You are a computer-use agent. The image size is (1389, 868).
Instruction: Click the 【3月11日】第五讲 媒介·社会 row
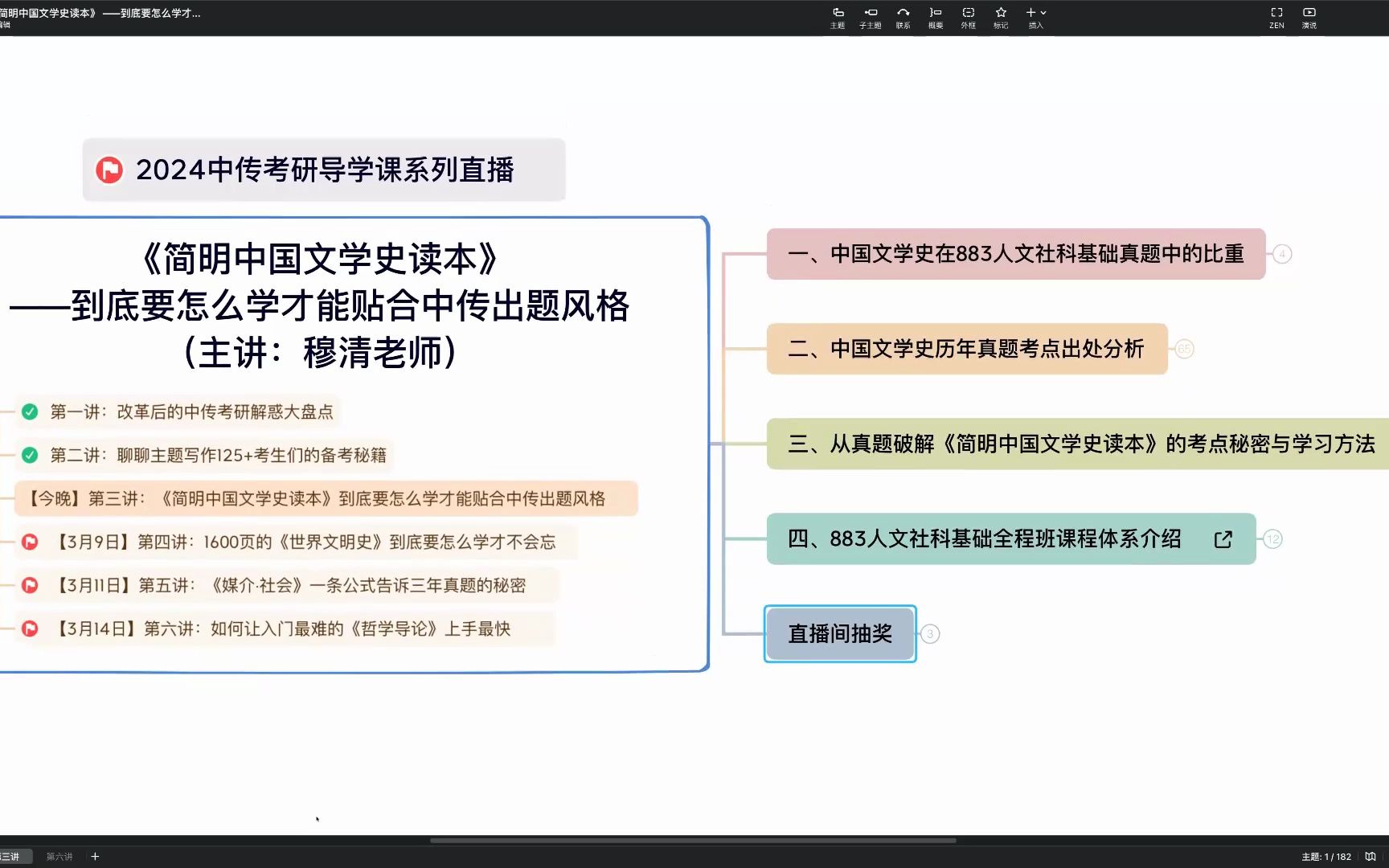285,586
